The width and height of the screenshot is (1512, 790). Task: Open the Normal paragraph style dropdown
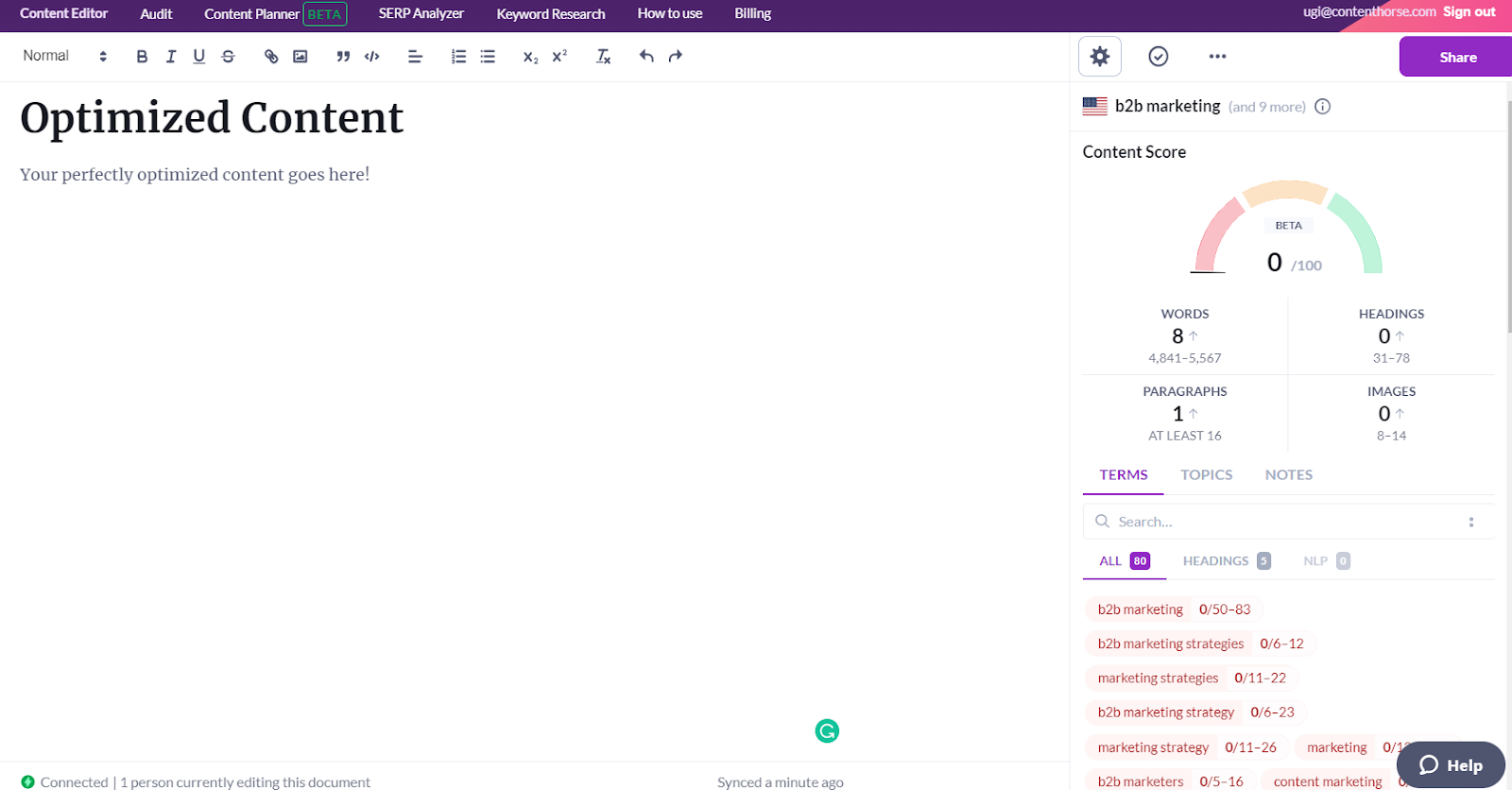(x=65, y=56)
